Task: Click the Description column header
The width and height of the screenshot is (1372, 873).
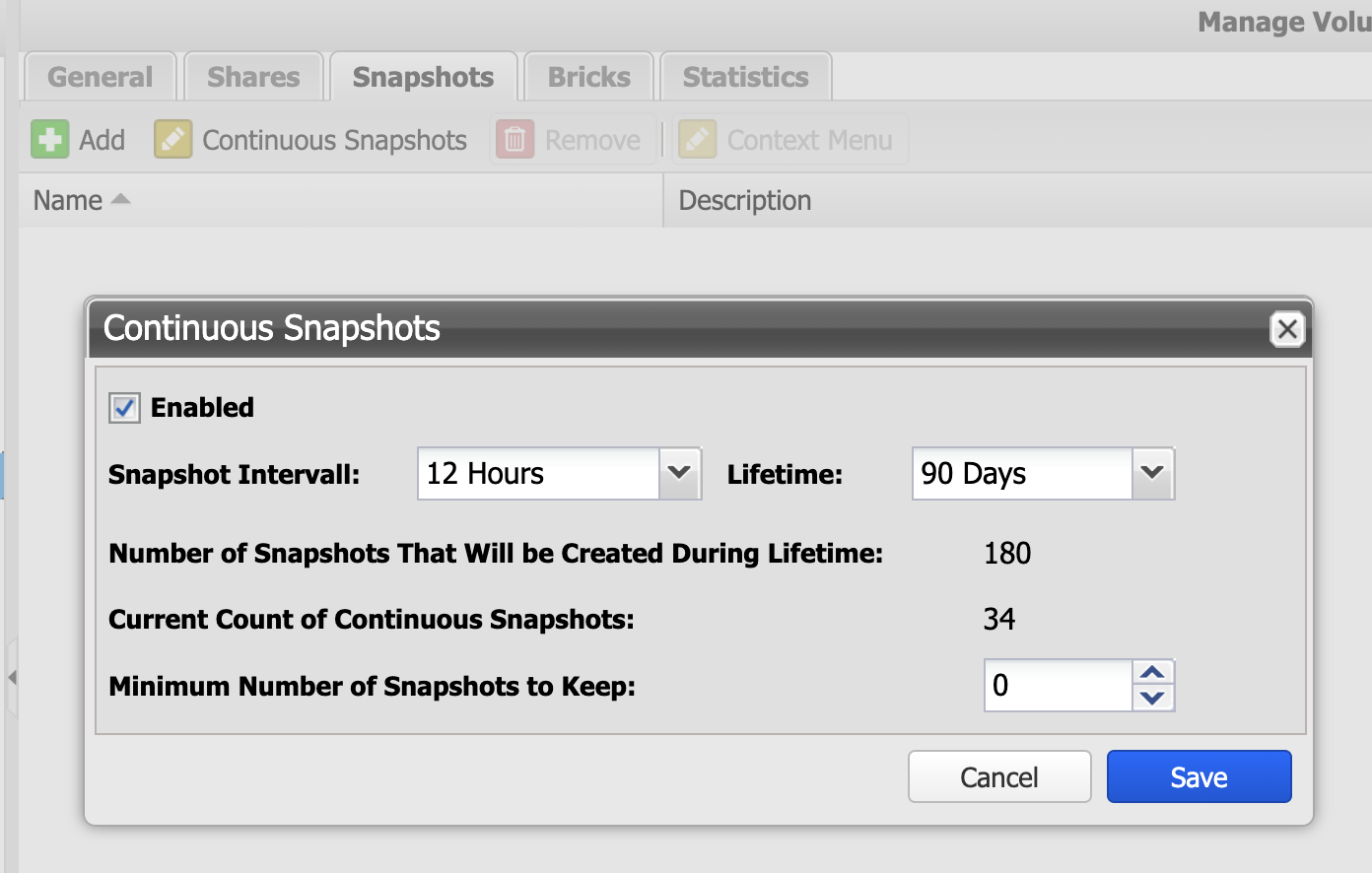Action: [x=745, y=200]
